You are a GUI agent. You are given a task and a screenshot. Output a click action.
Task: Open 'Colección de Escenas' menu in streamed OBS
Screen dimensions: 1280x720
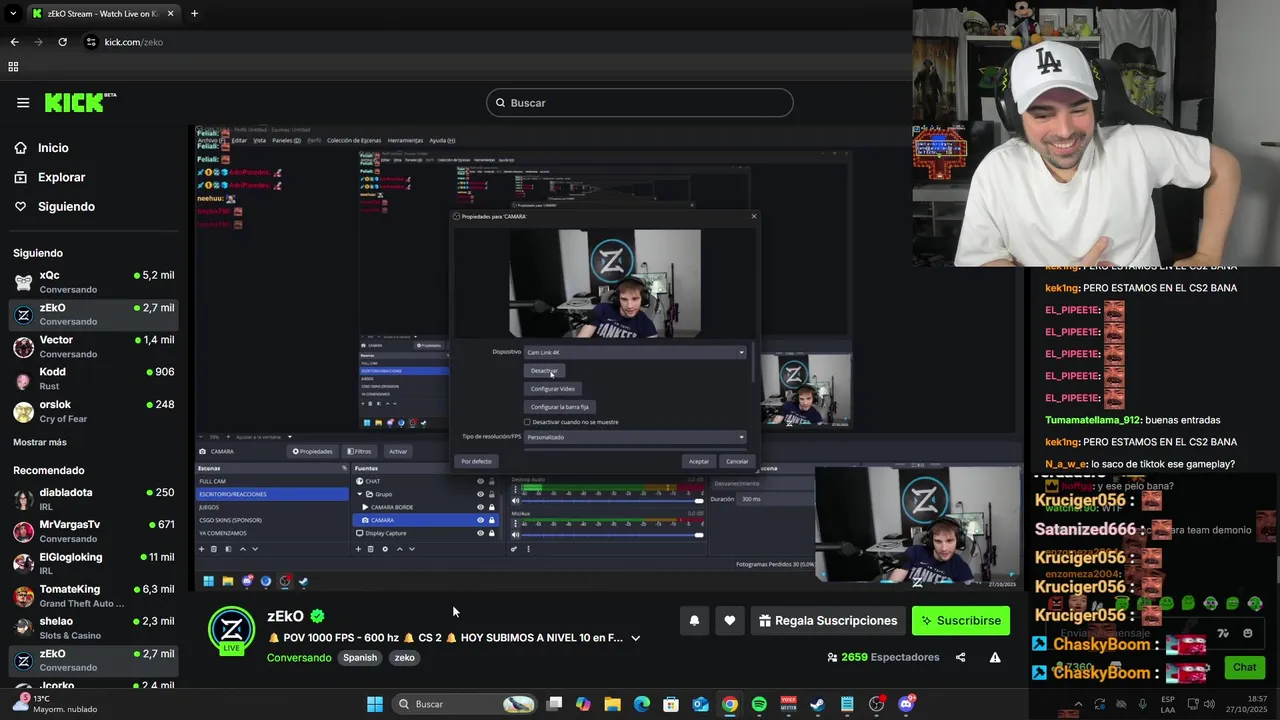[354, 140]
